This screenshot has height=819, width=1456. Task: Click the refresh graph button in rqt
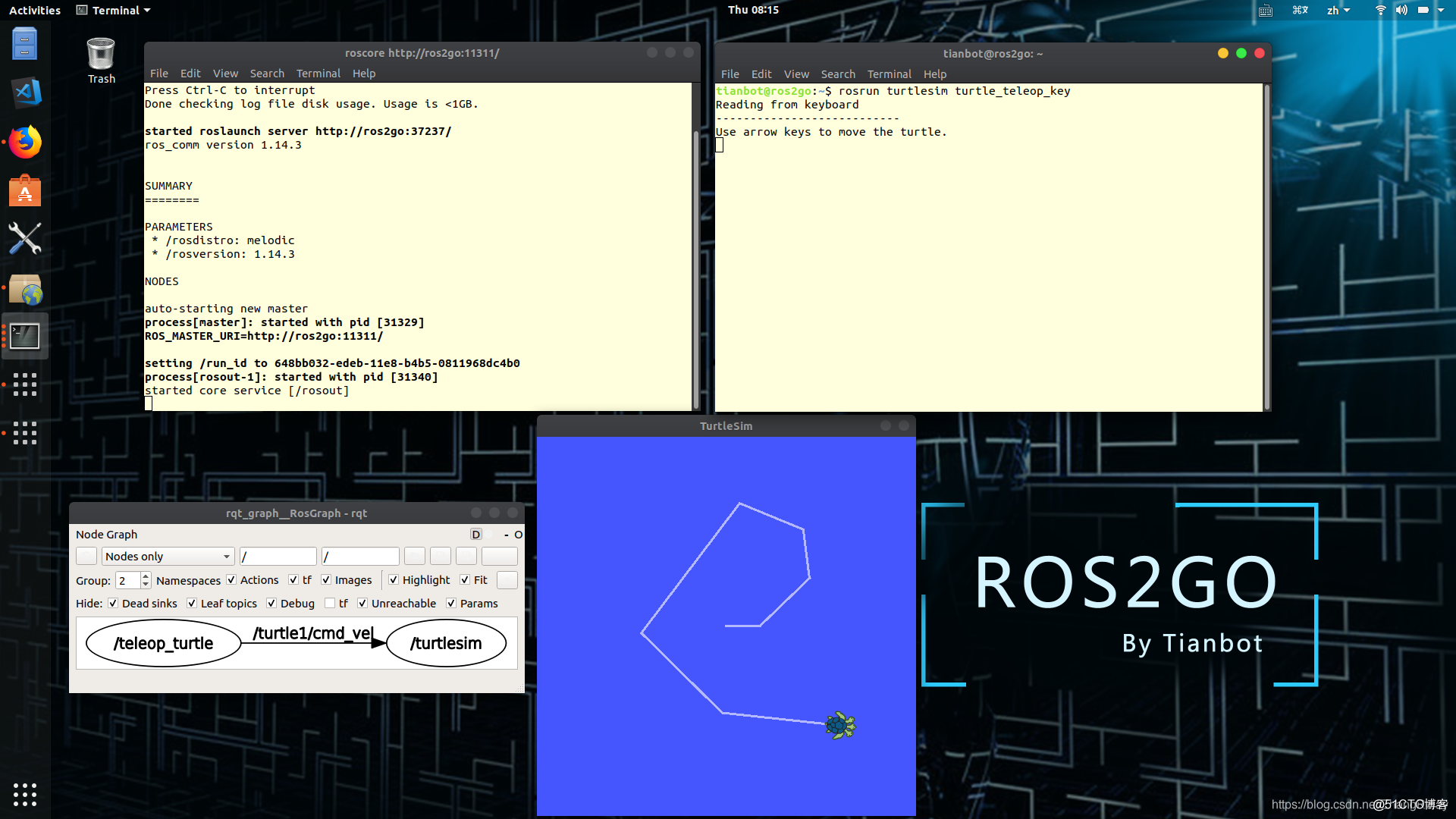pos(86,557)
